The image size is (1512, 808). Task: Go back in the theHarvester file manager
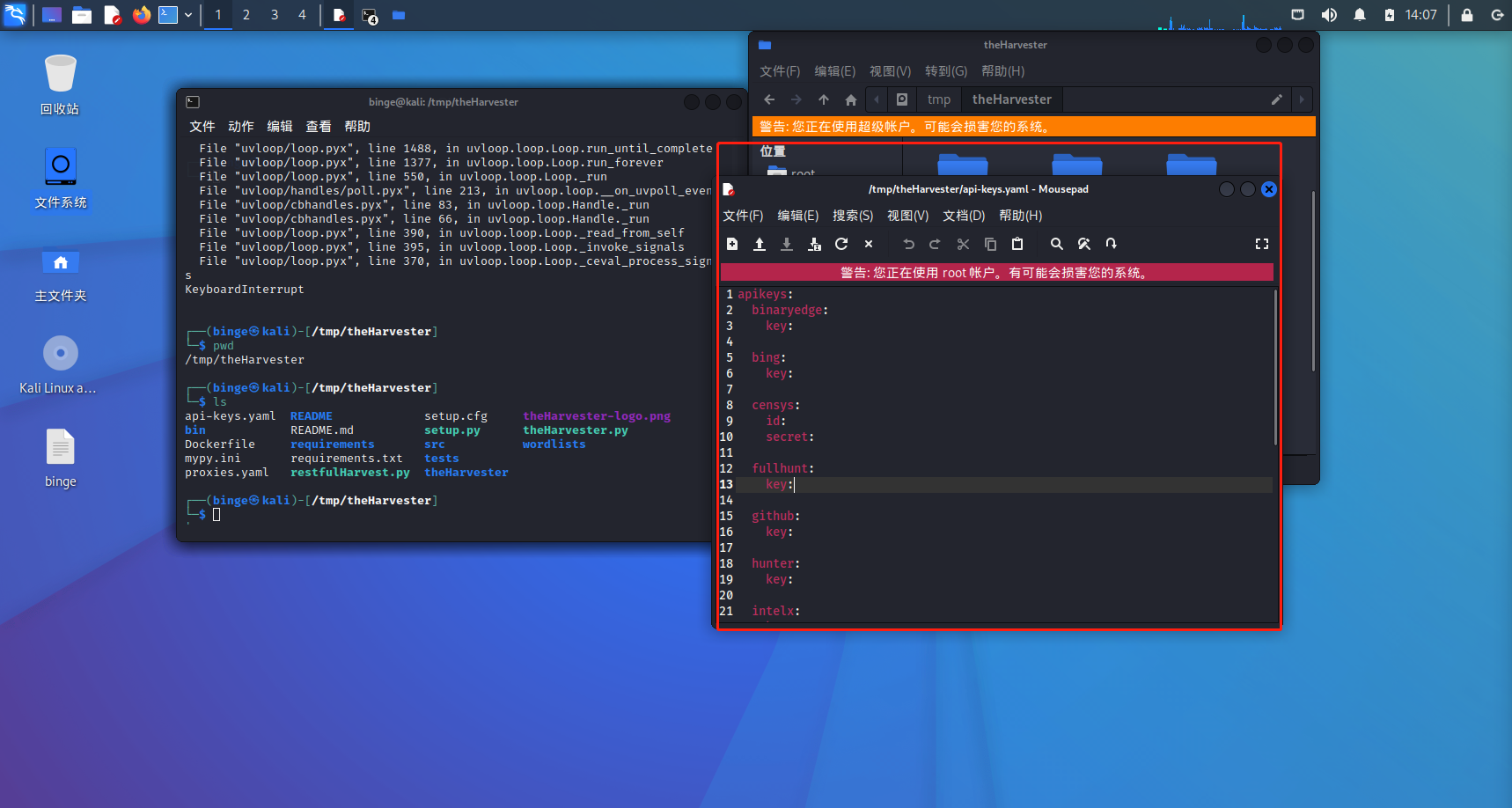click(x=769, y=99)
